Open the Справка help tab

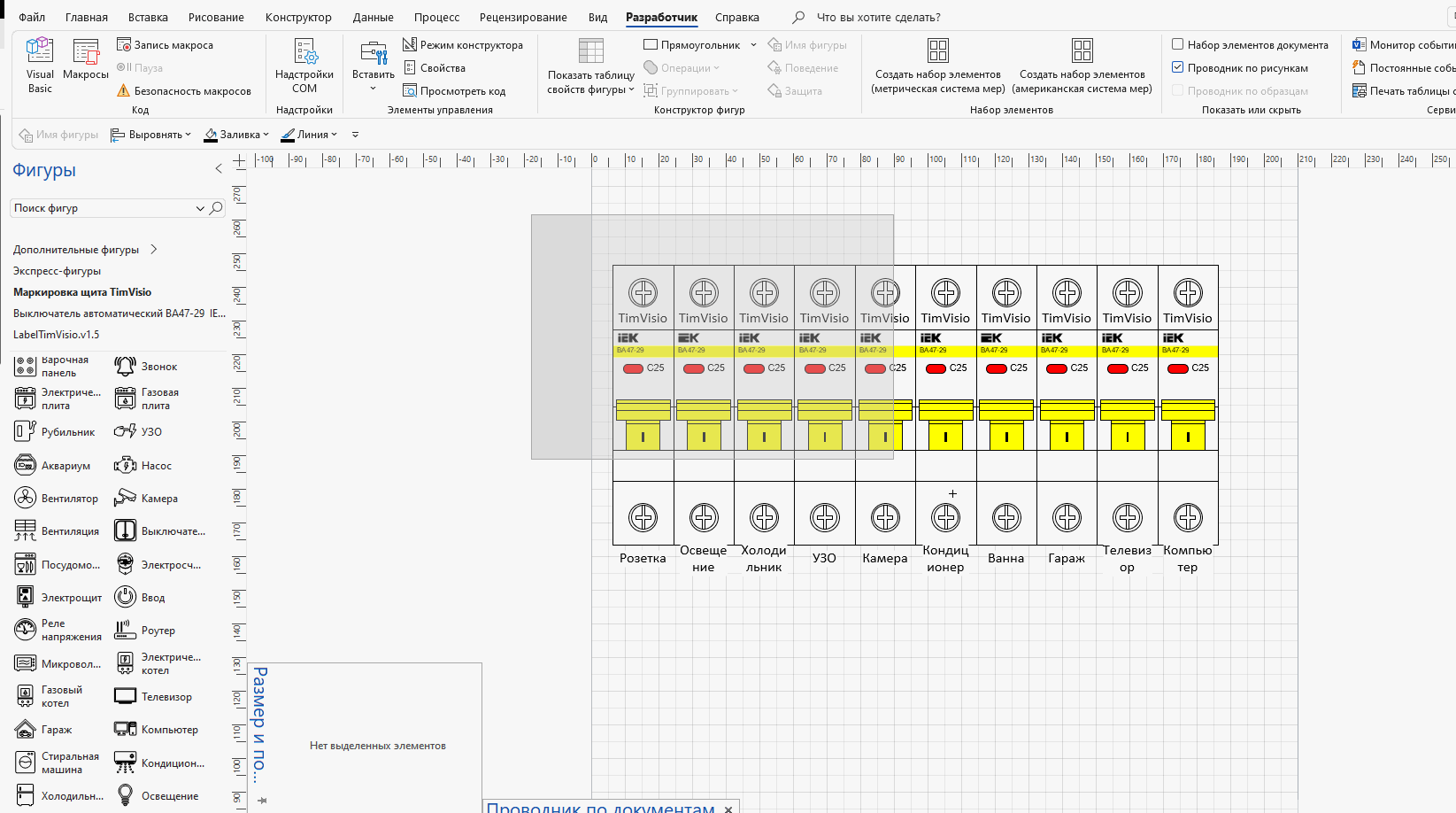[737, 17]
